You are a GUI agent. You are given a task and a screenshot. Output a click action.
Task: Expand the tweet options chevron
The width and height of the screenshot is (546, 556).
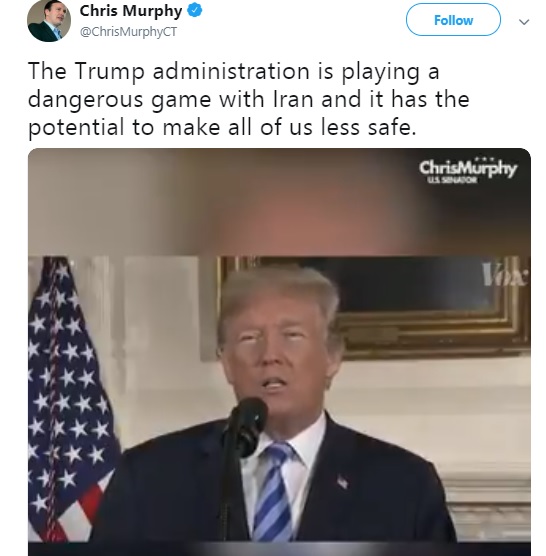524,22
